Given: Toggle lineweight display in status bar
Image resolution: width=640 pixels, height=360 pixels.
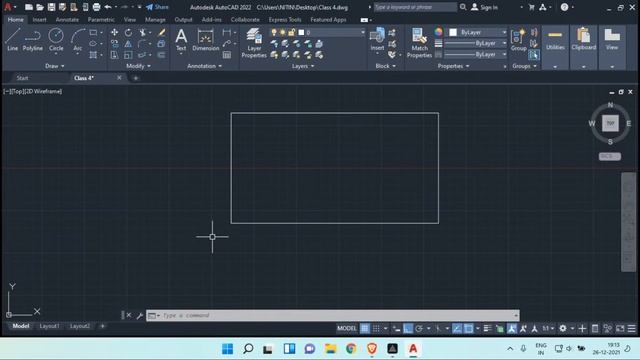Looking at the screenshot, I should point(487,328).
